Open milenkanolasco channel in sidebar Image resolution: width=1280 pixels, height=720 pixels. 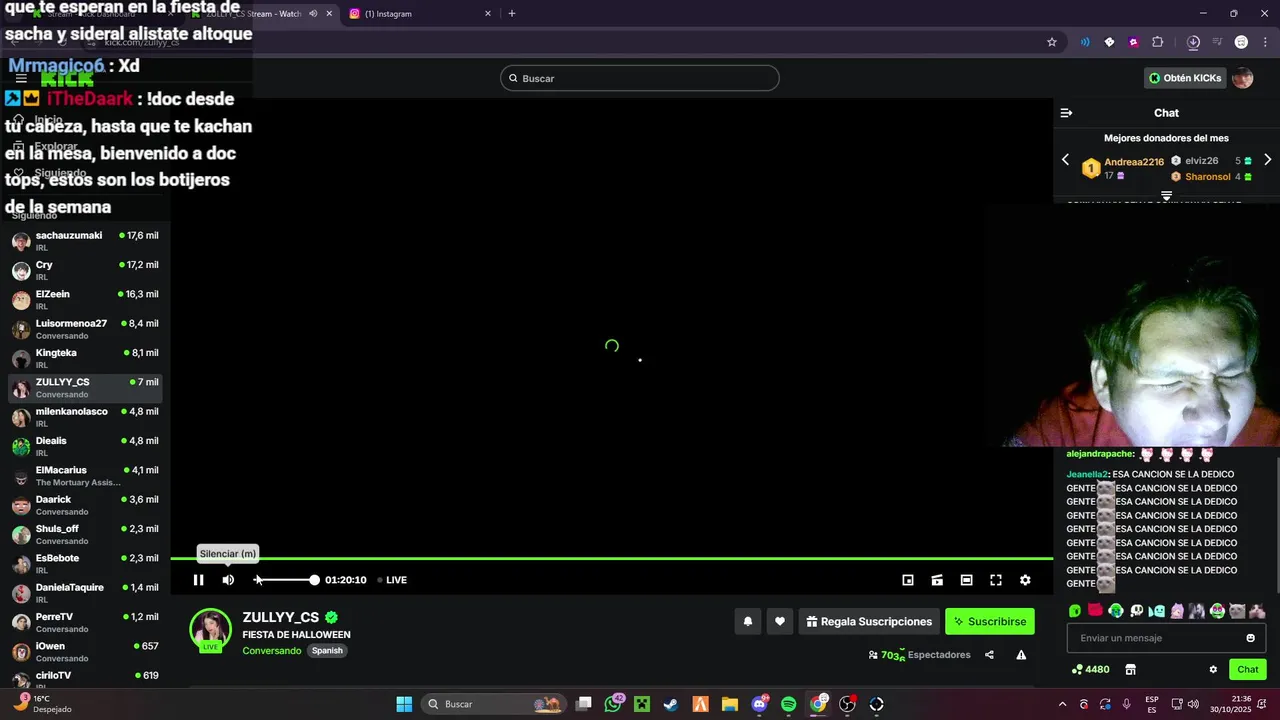click(85, 417)
